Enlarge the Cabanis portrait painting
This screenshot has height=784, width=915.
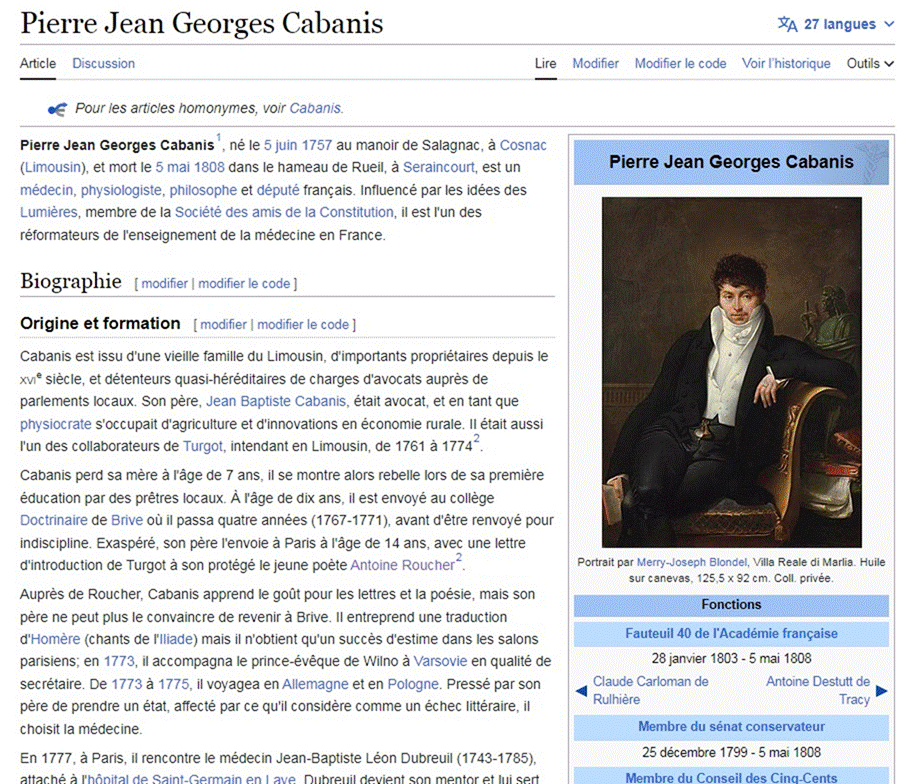click(x=731, y=372)
